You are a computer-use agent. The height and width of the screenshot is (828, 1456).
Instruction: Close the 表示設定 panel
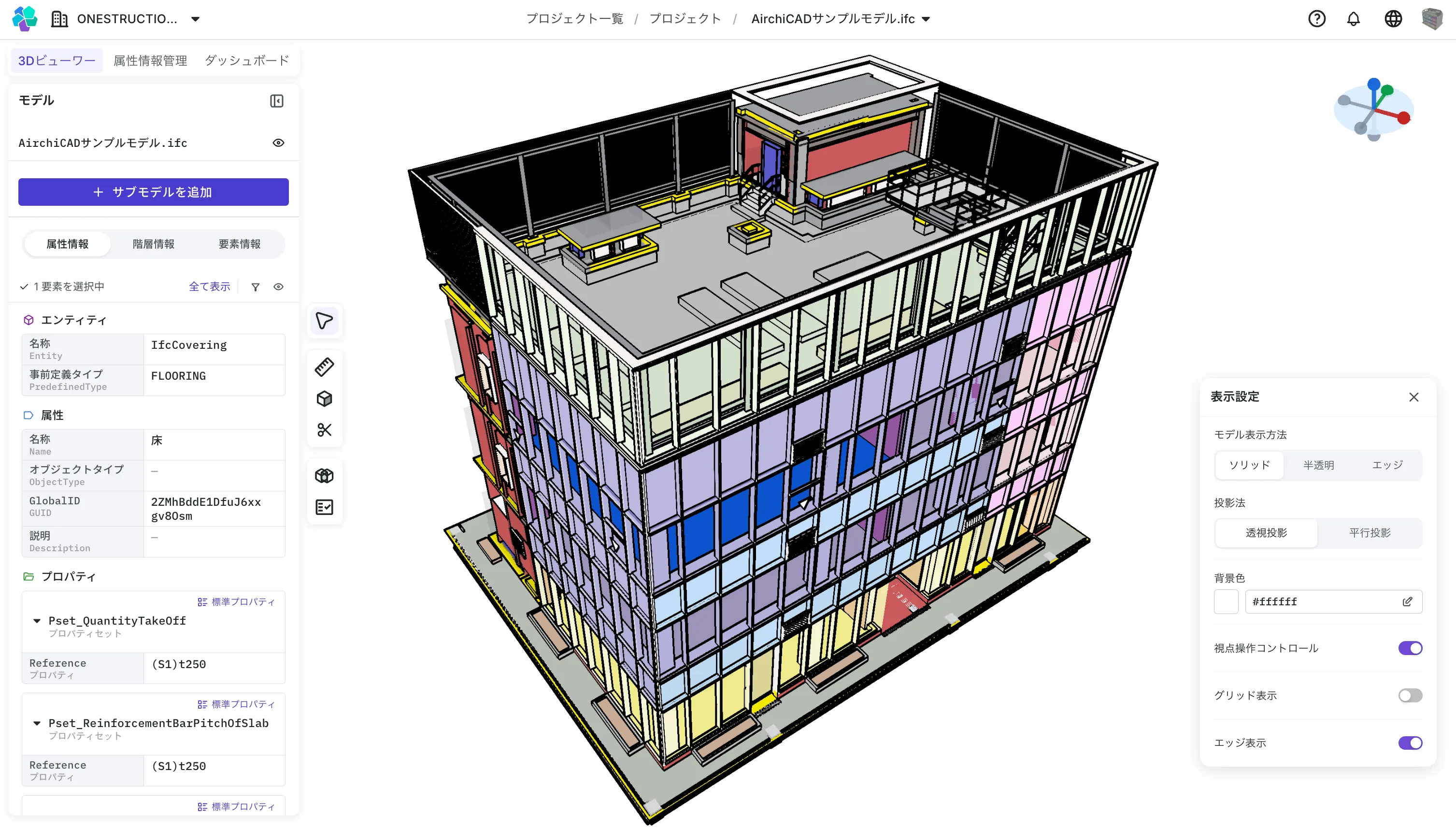(1414, 397)
